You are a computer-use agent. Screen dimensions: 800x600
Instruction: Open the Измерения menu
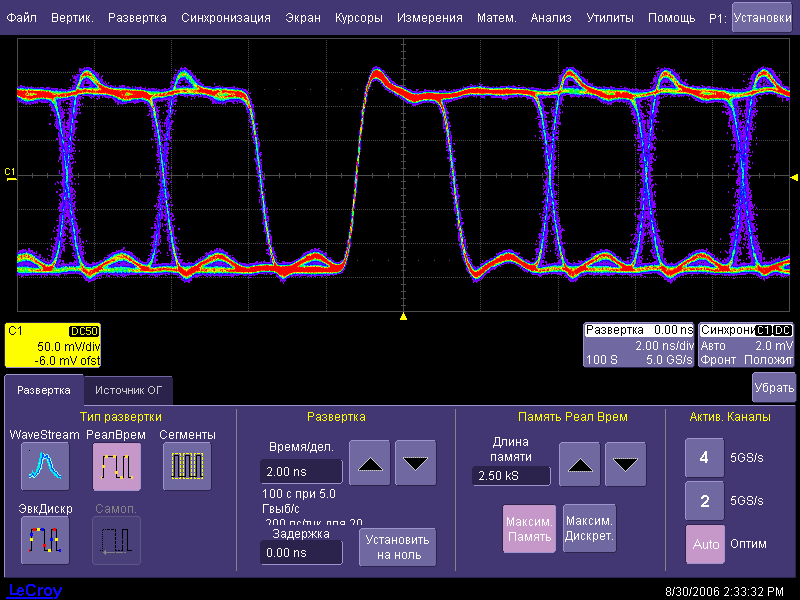(x=429, y=18)
